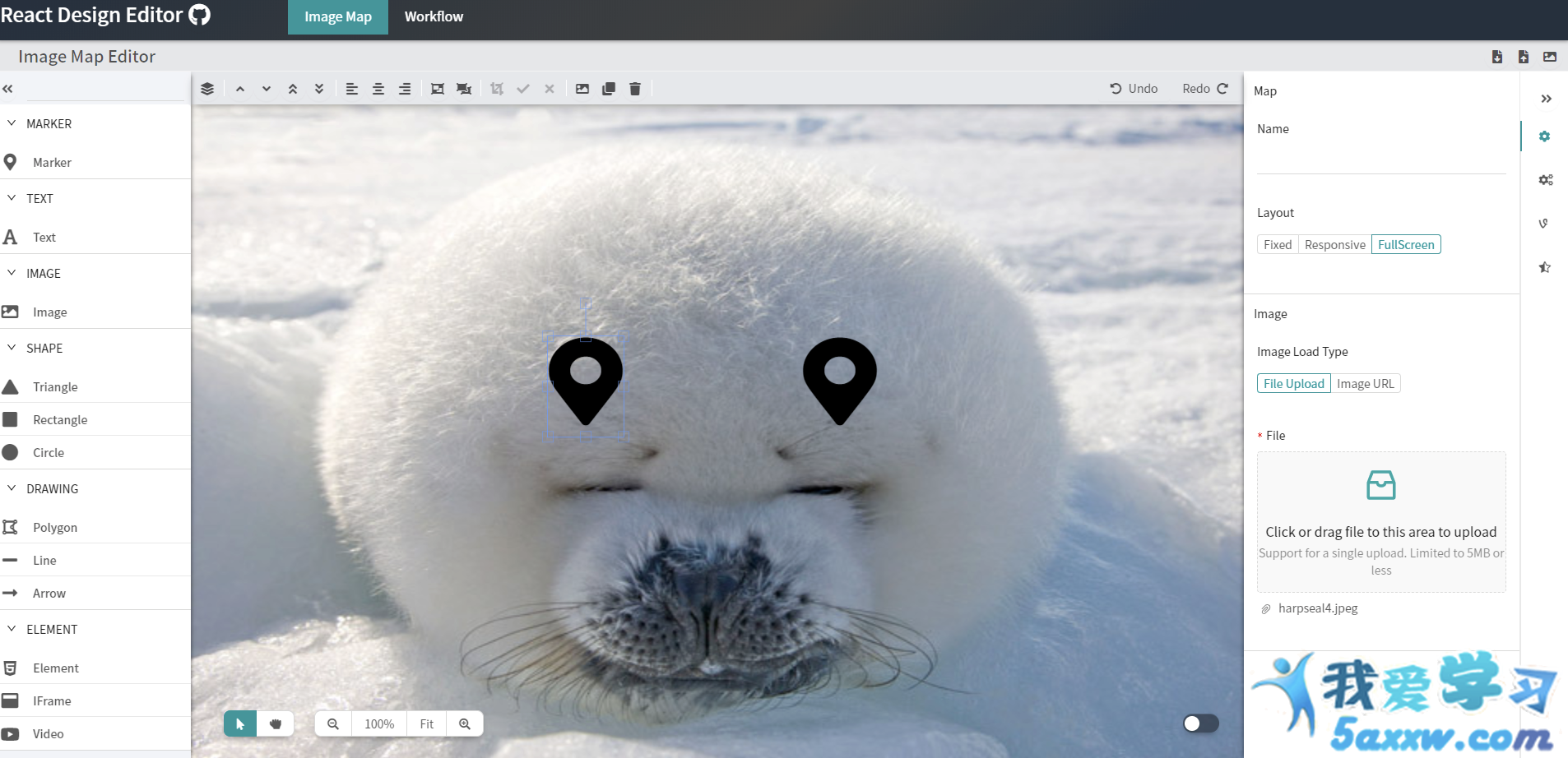Screen dimensions: 1568x758
Task: Align selected objects to center
Action: point(378,89)
